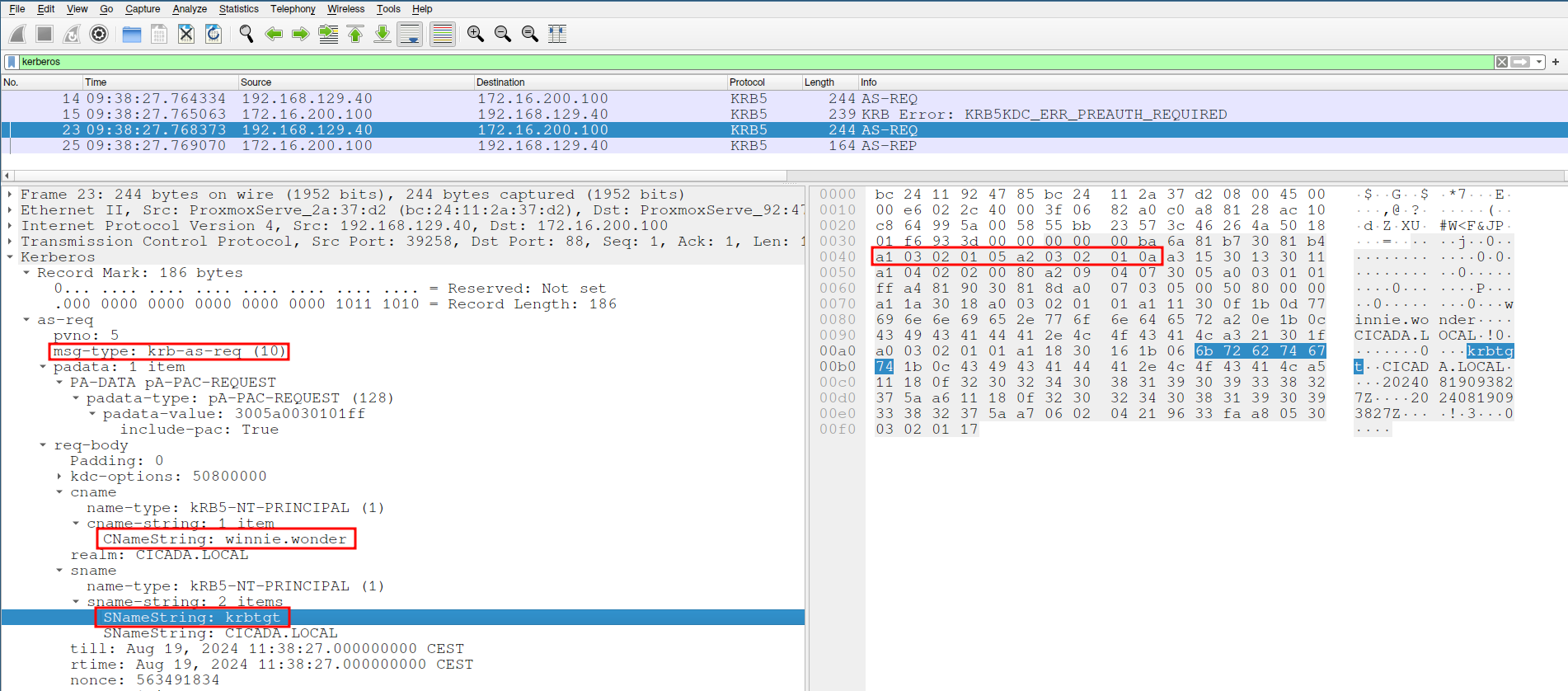This screenshot has width=1568, height=691.
Task: Expand the Frame 23 tree node
Action: tap(10, 195)
